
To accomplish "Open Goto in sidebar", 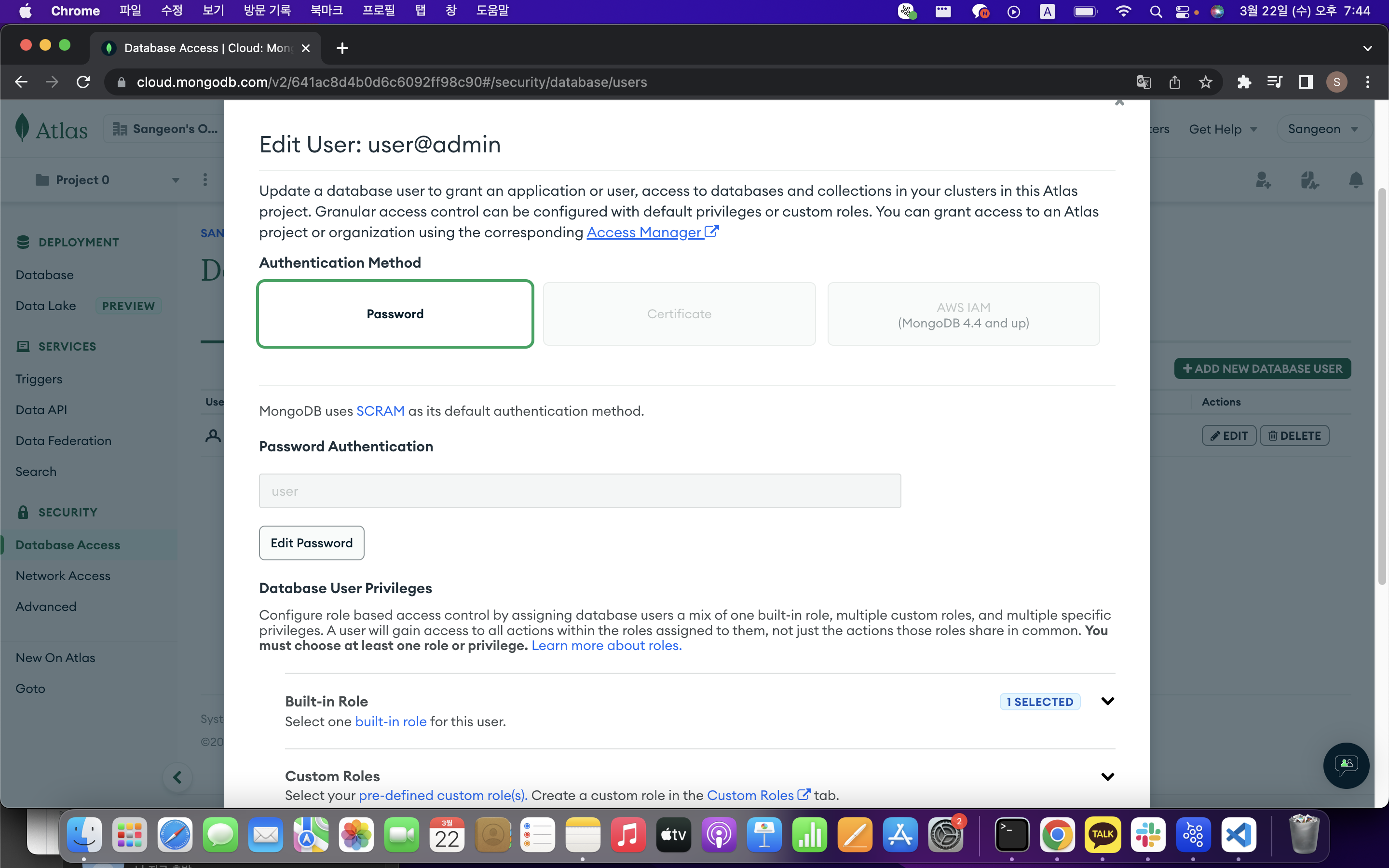I will (x=30, y=689).
